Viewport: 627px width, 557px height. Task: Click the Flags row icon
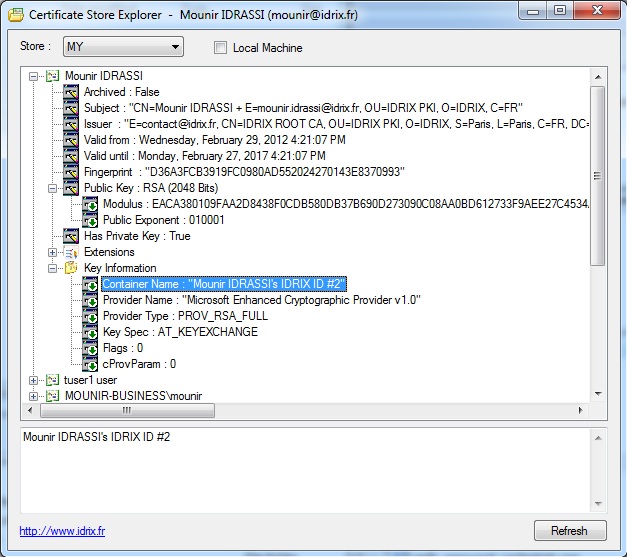[x=90, y=348]
